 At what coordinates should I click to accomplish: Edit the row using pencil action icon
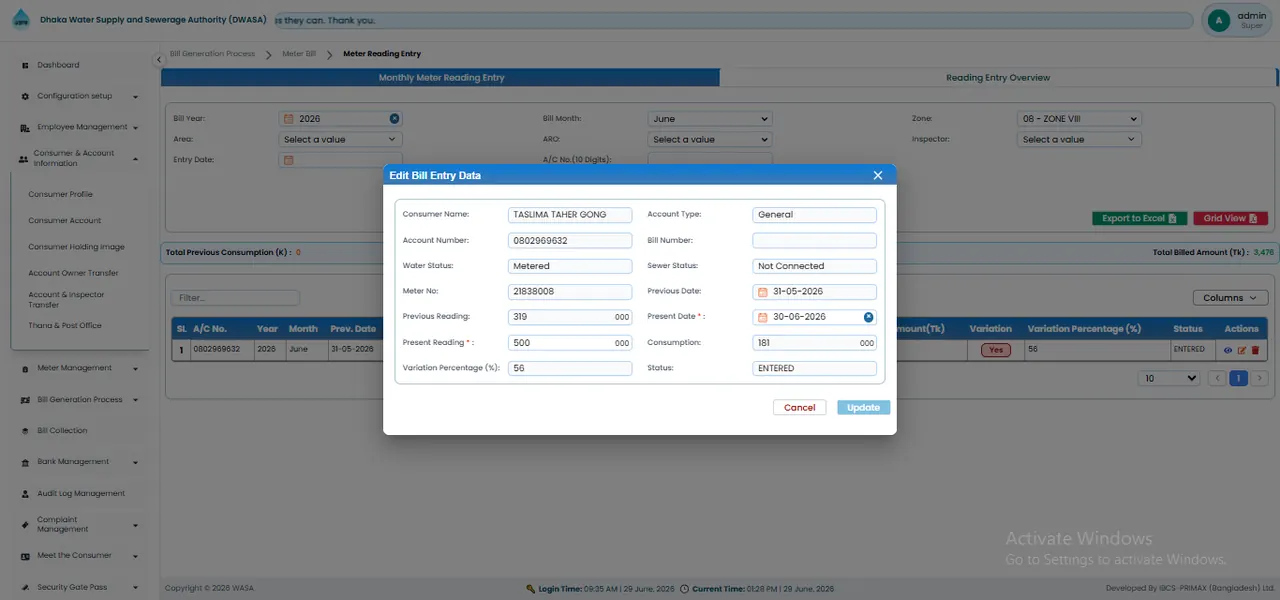pyautogui.click(x=1242, y=350)
